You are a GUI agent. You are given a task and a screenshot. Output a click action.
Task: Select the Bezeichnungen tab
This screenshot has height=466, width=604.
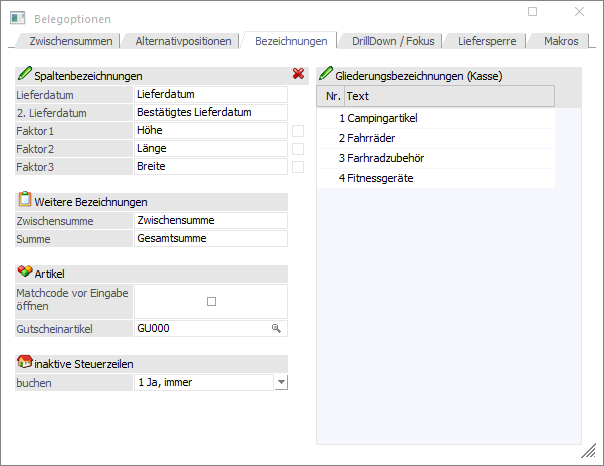click(x=291, y=41)
